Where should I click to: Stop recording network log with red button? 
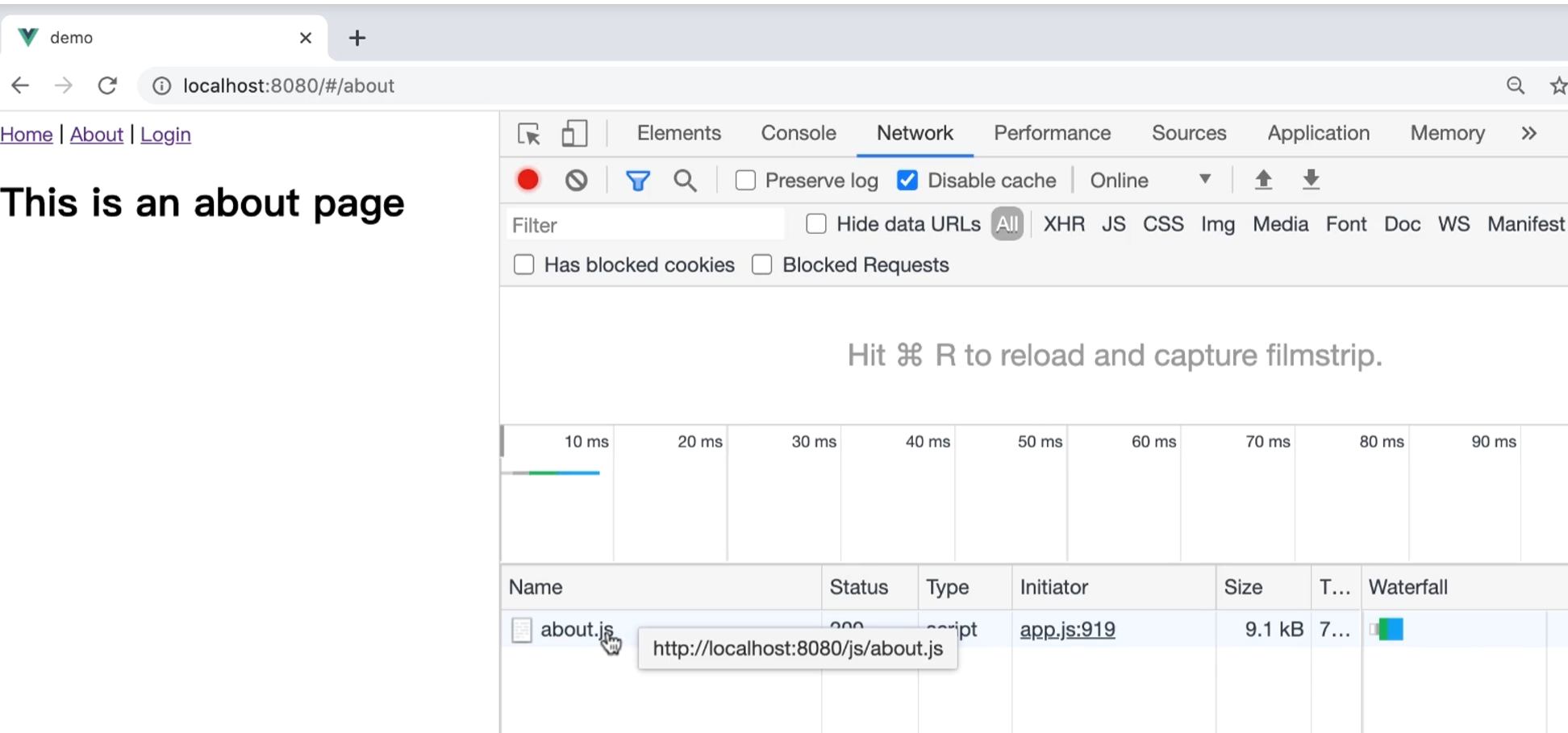point(528,180)
